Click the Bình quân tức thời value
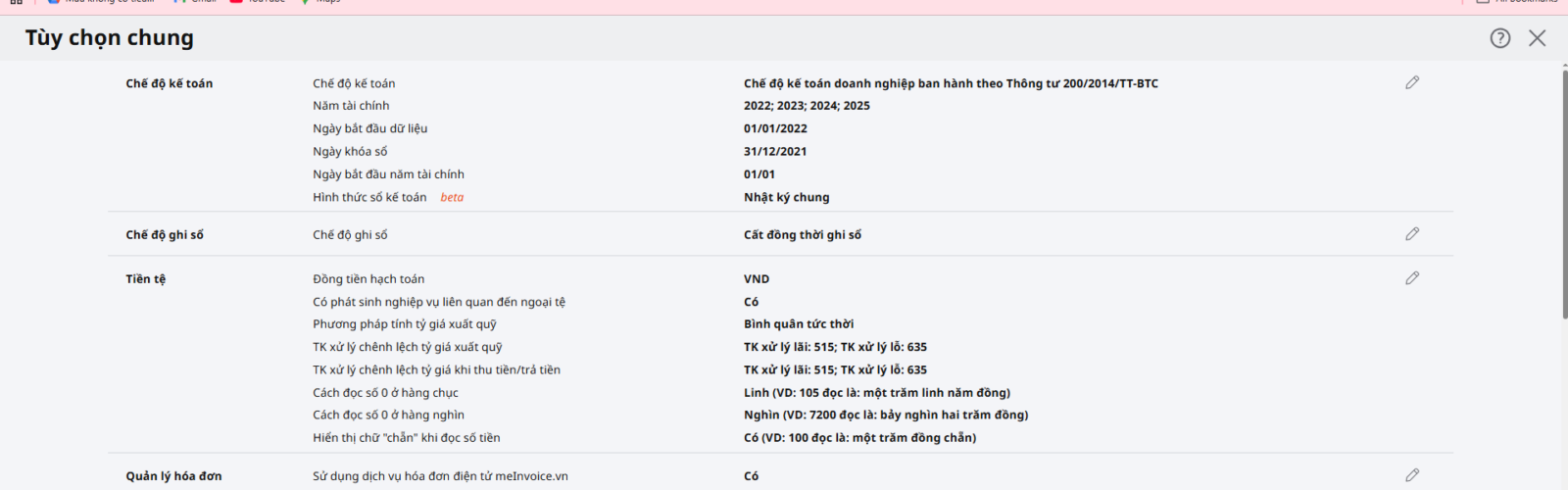 [798, 324]
